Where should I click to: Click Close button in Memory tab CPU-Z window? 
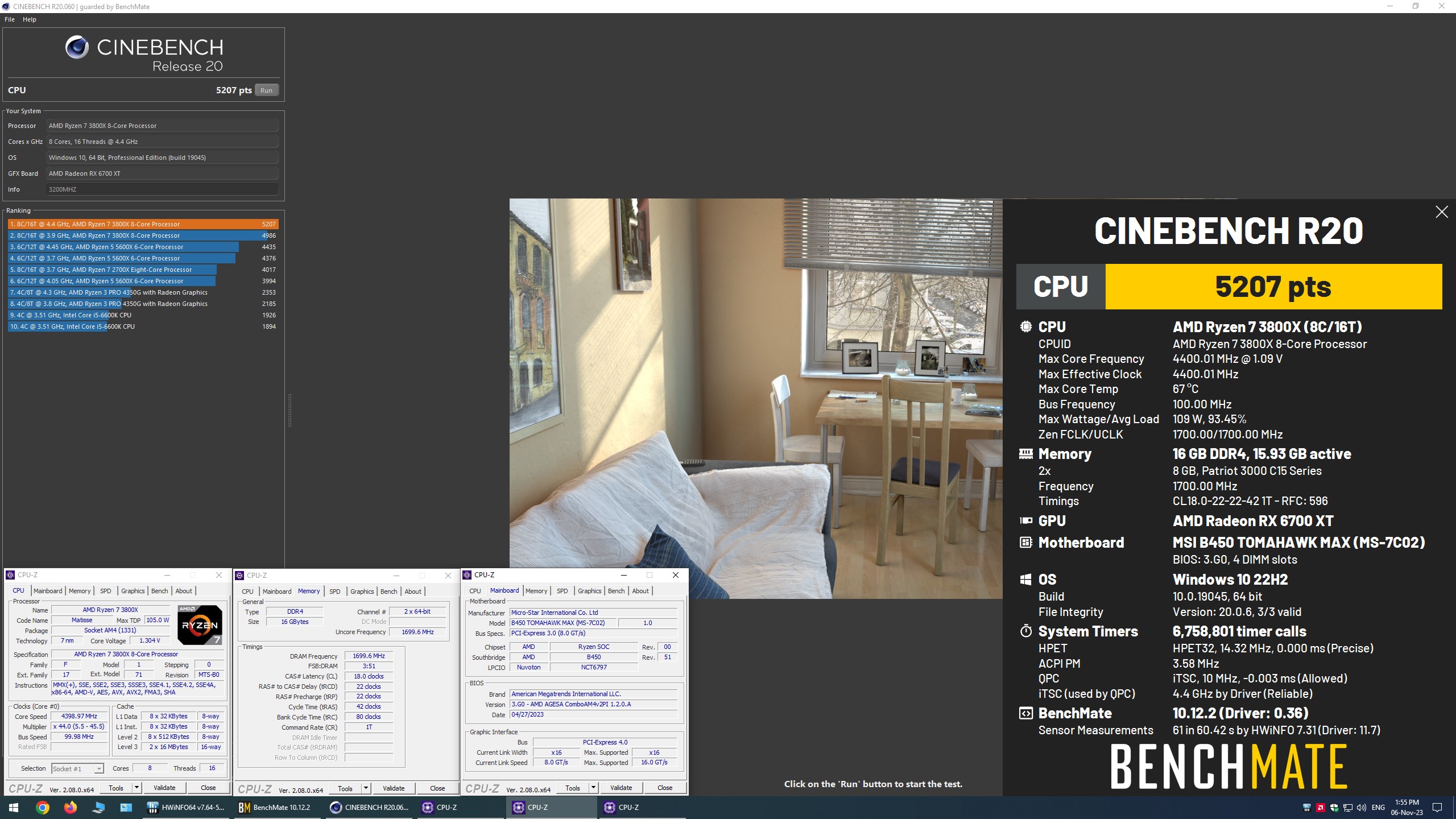click(437, 788)
